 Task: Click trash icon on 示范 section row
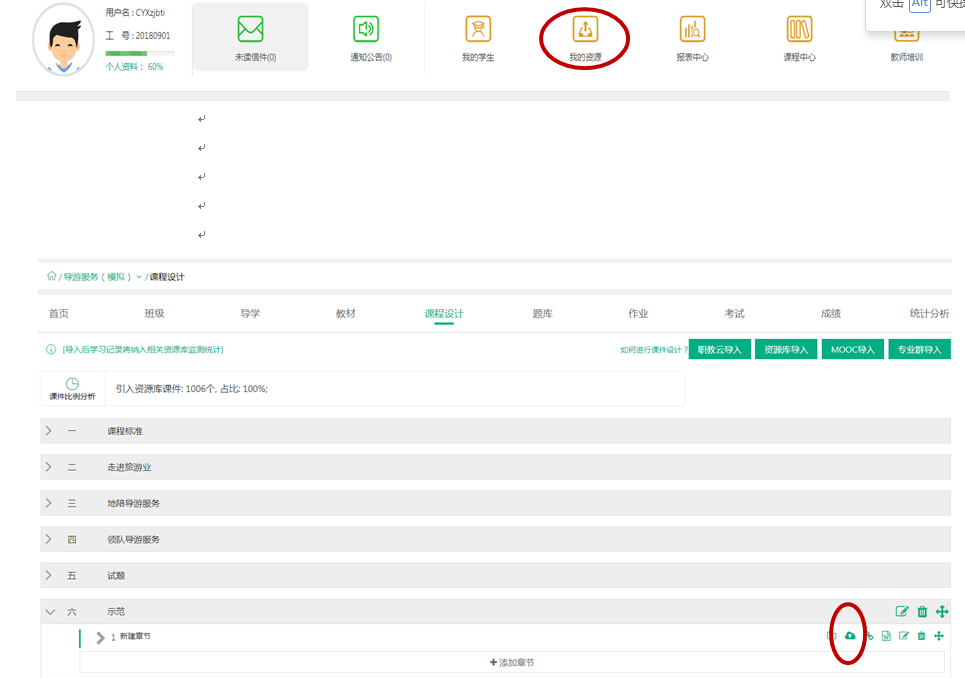922,611
